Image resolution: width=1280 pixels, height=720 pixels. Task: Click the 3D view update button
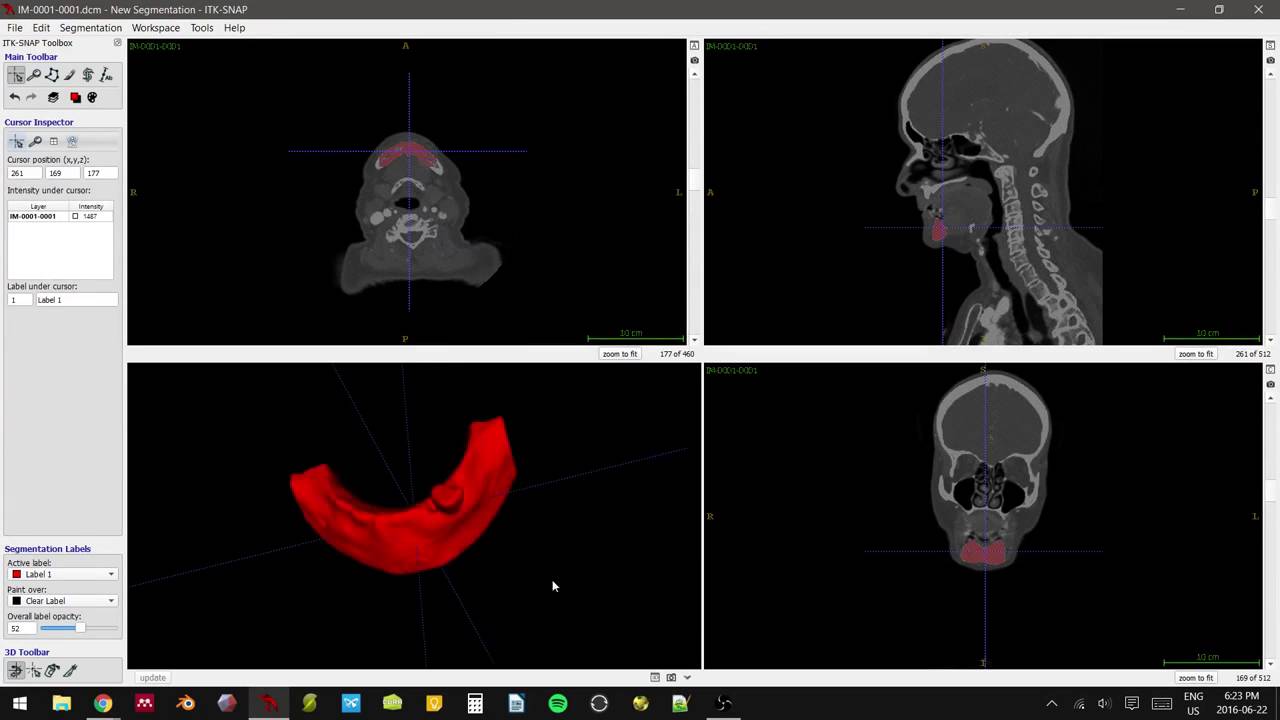(152, 678)
